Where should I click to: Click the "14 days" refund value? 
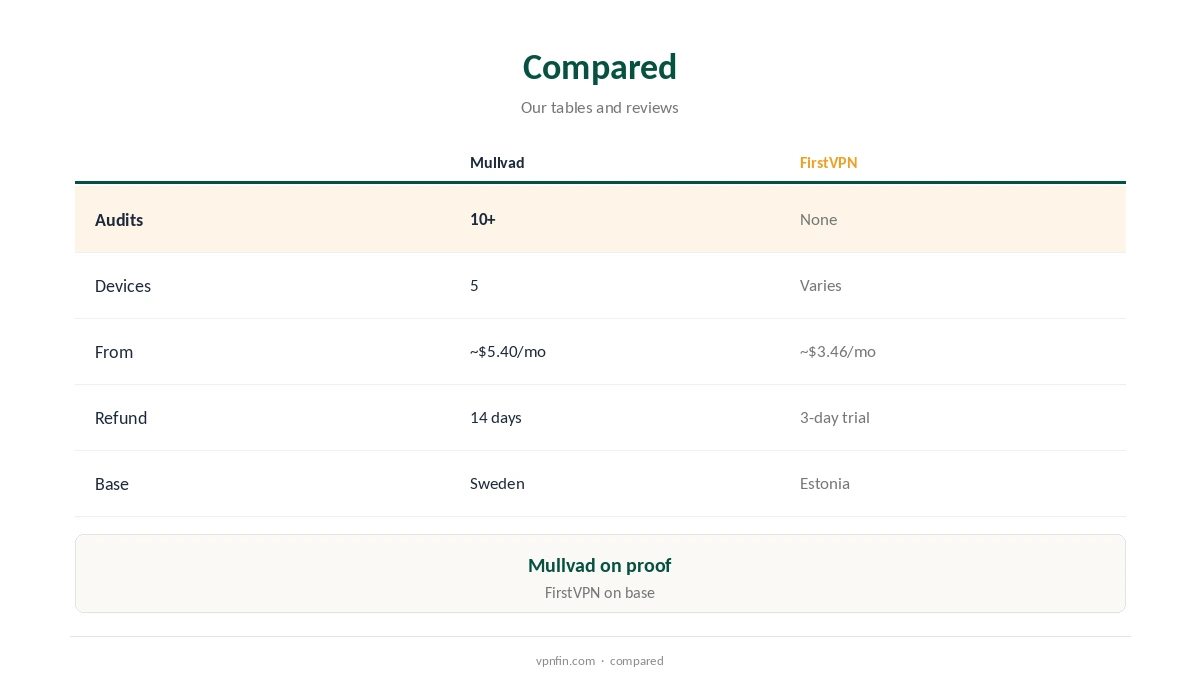(496, 417)
